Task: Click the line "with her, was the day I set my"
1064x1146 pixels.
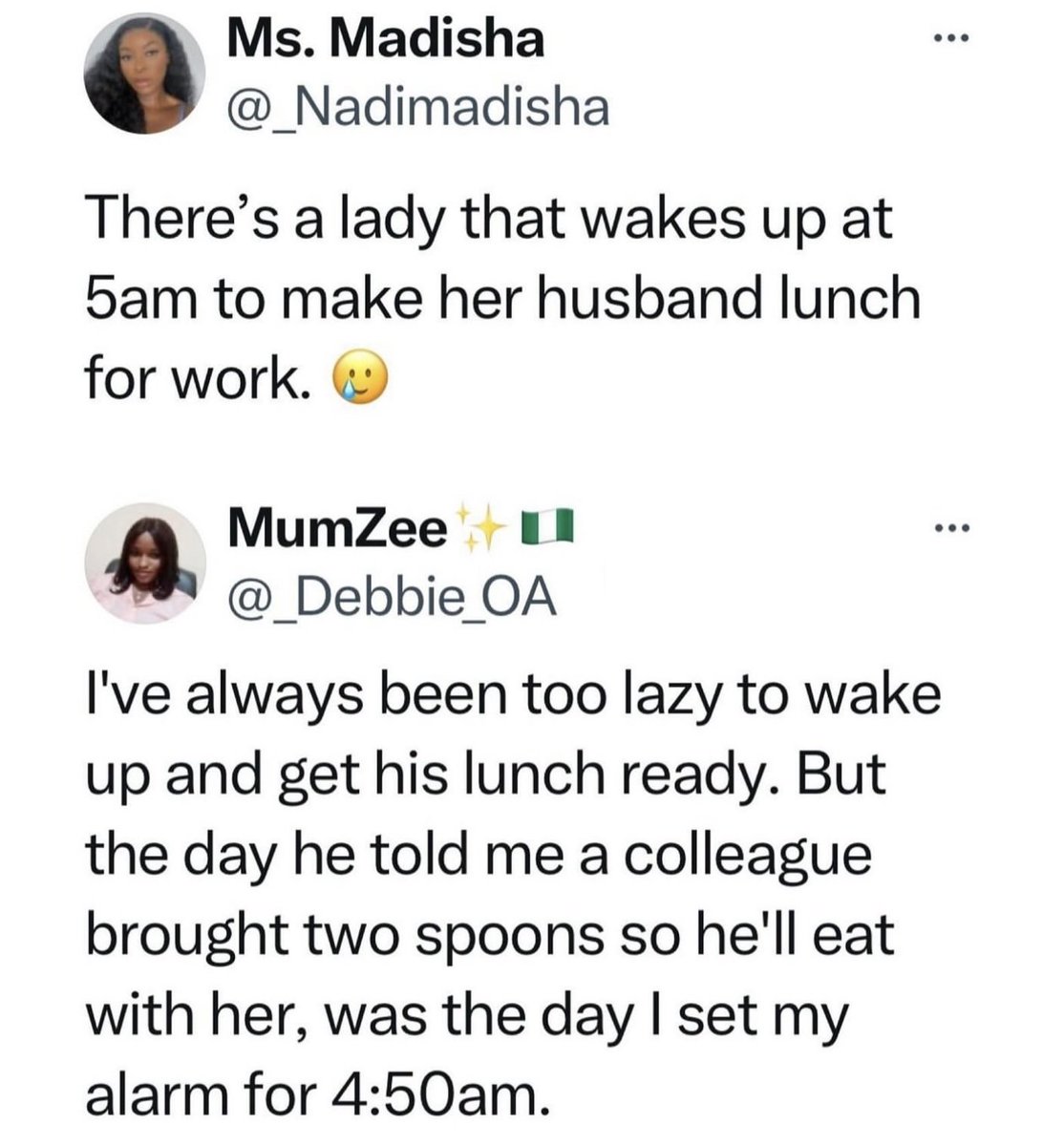Action: (x=467, y=1016)
